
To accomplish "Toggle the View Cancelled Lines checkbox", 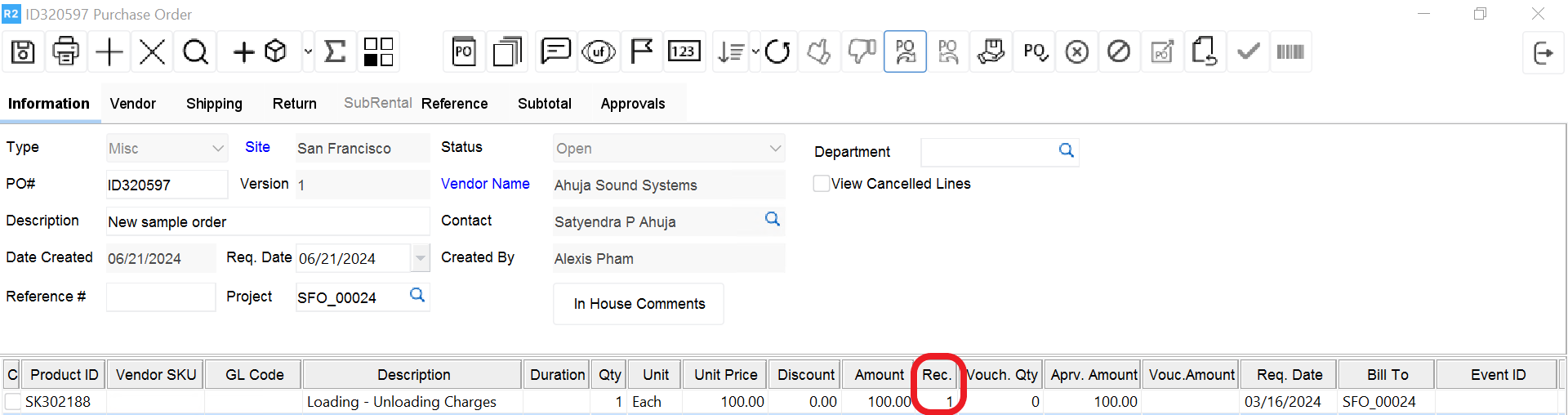I will (x=822, y=184).
